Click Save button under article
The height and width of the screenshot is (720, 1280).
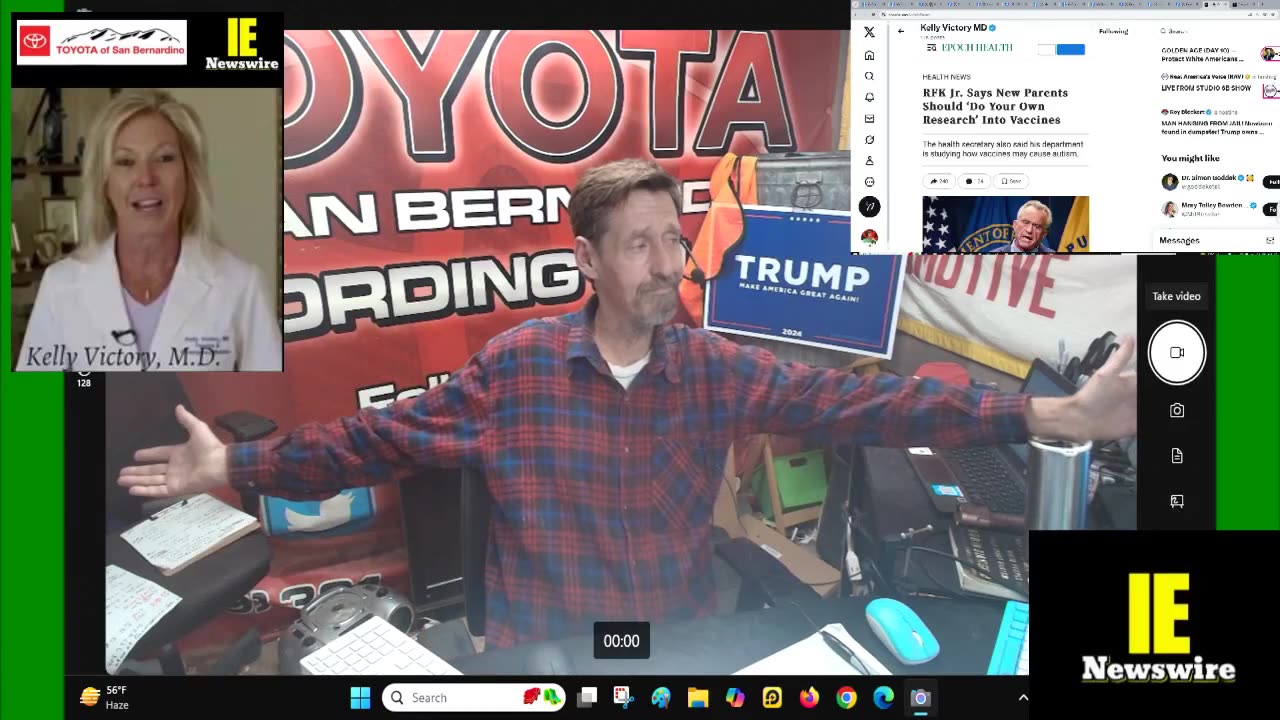coord(1011,181)
